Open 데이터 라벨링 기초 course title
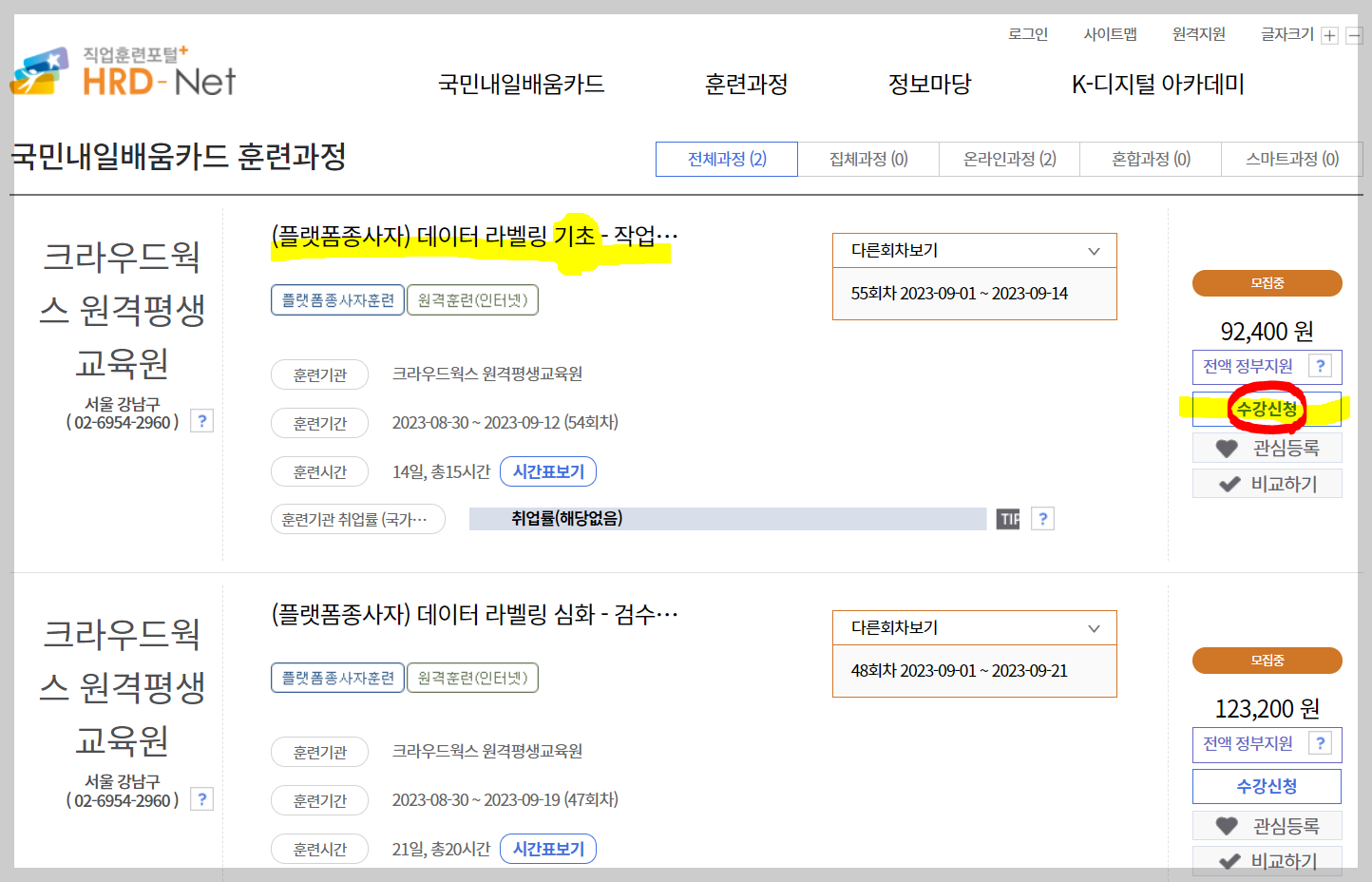Image resolution: width=1372 pixels, height=882 pixels. (474, 236)
